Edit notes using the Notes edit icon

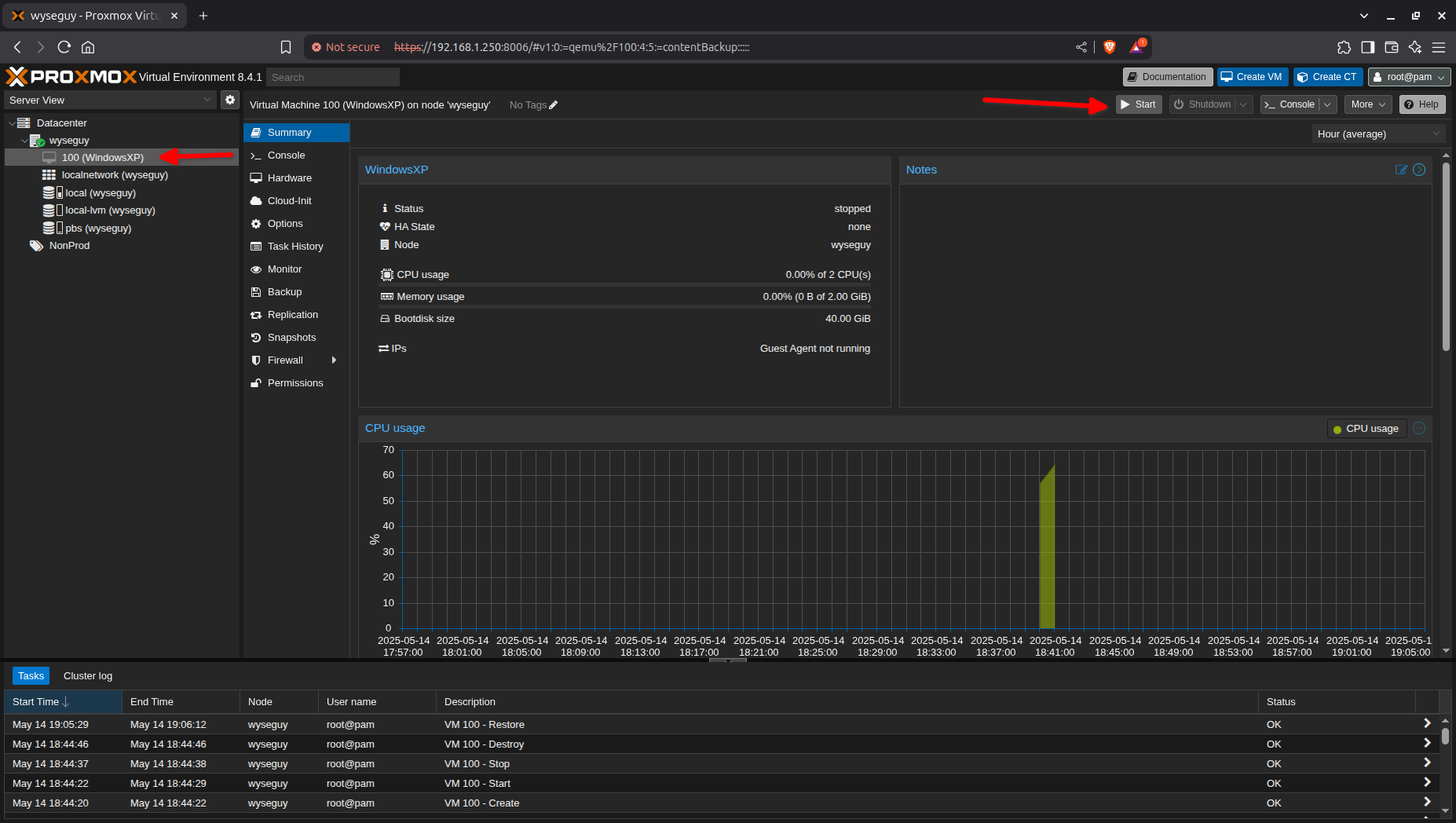1401,170
